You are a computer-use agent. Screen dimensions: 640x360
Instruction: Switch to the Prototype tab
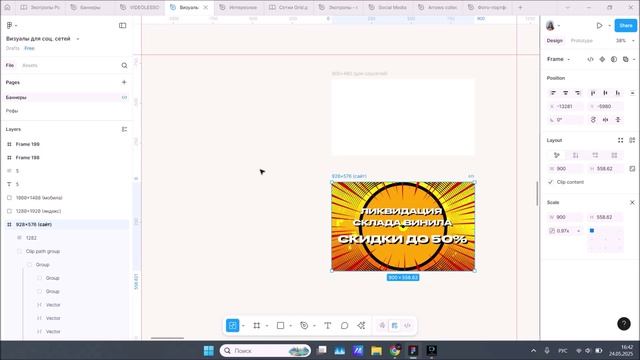[x=581, y=40]
